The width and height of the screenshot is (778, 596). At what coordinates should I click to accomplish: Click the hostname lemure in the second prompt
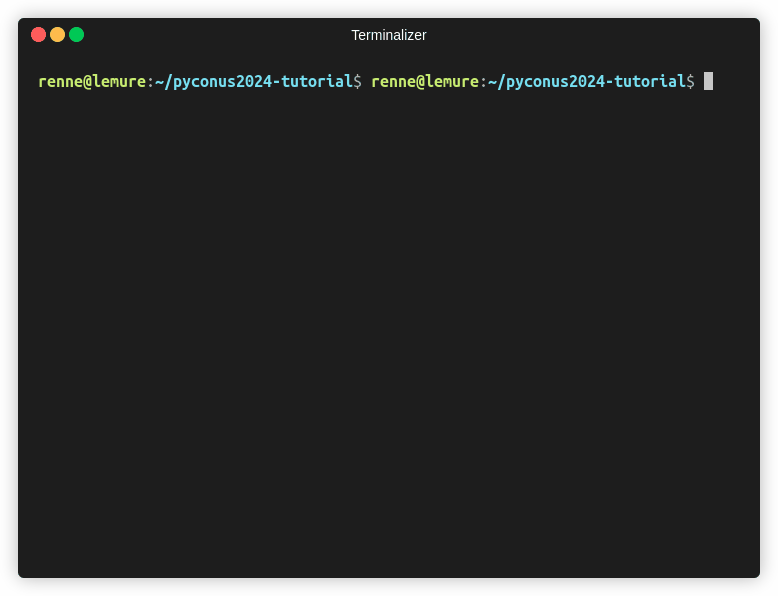(453, 81)
